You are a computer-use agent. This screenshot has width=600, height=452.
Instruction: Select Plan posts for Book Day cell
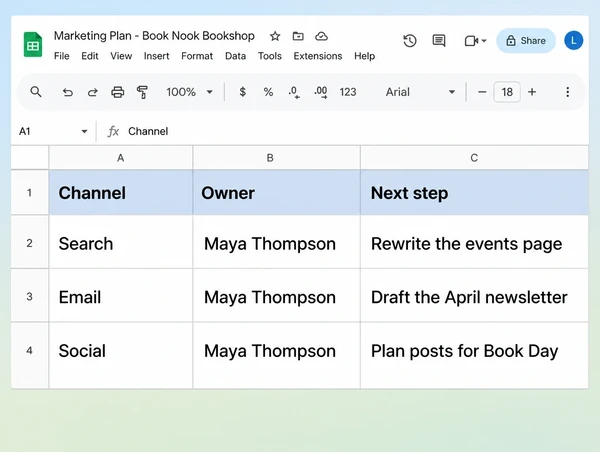[474, 356]
